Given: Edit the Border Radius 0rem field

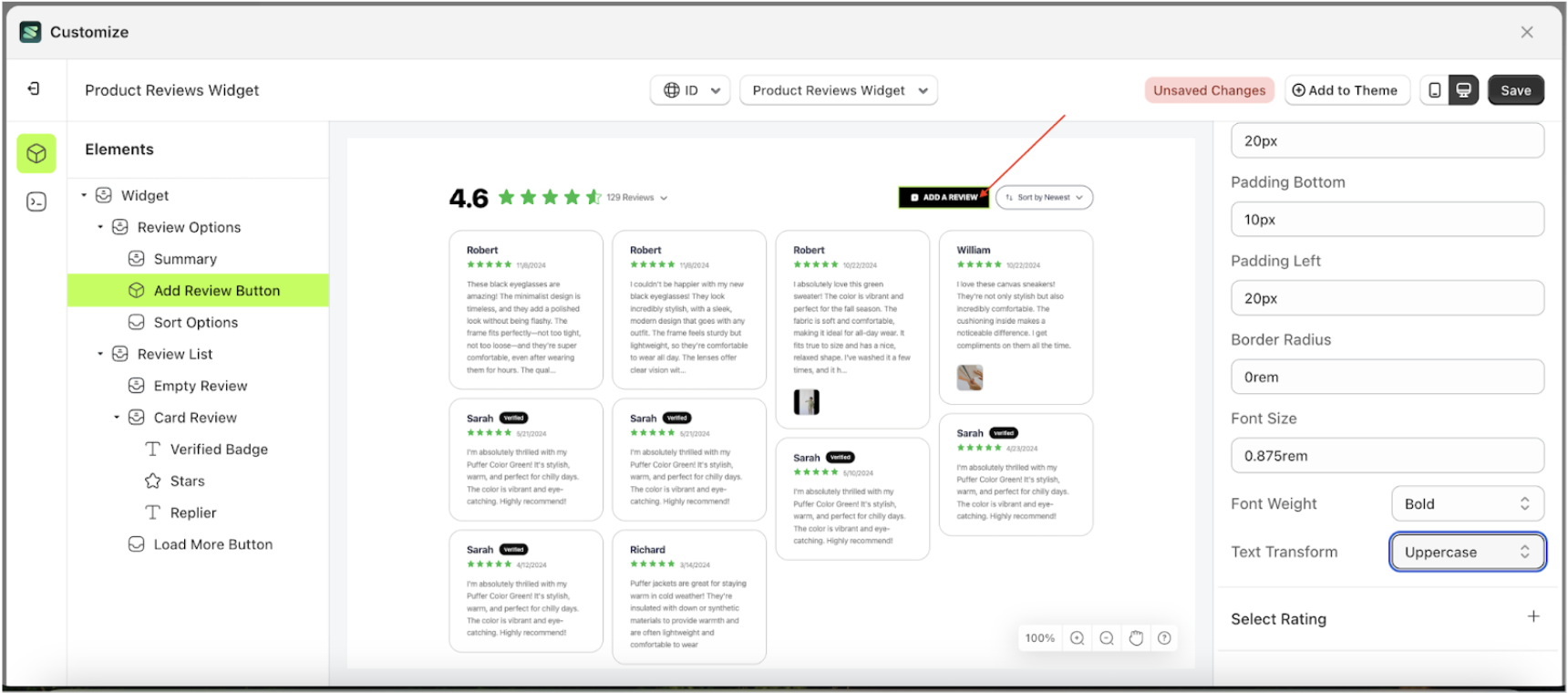Looking at the screenshot, I should pos(1387,377).
